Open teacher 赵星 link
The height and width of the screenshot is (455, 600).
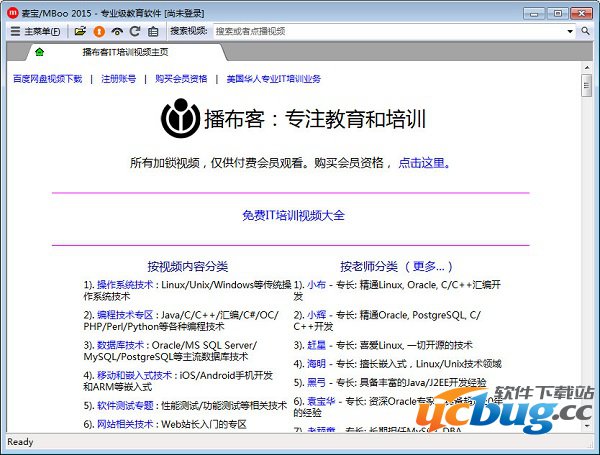[316, 345]
